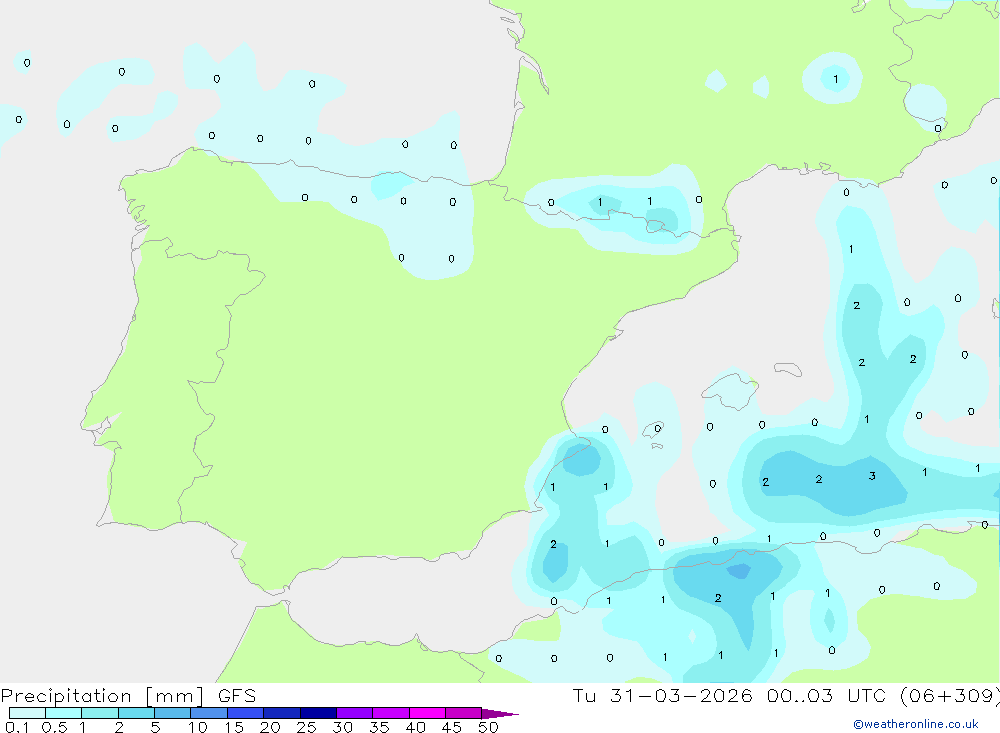Click the legend label "20"

click(270, 727)
